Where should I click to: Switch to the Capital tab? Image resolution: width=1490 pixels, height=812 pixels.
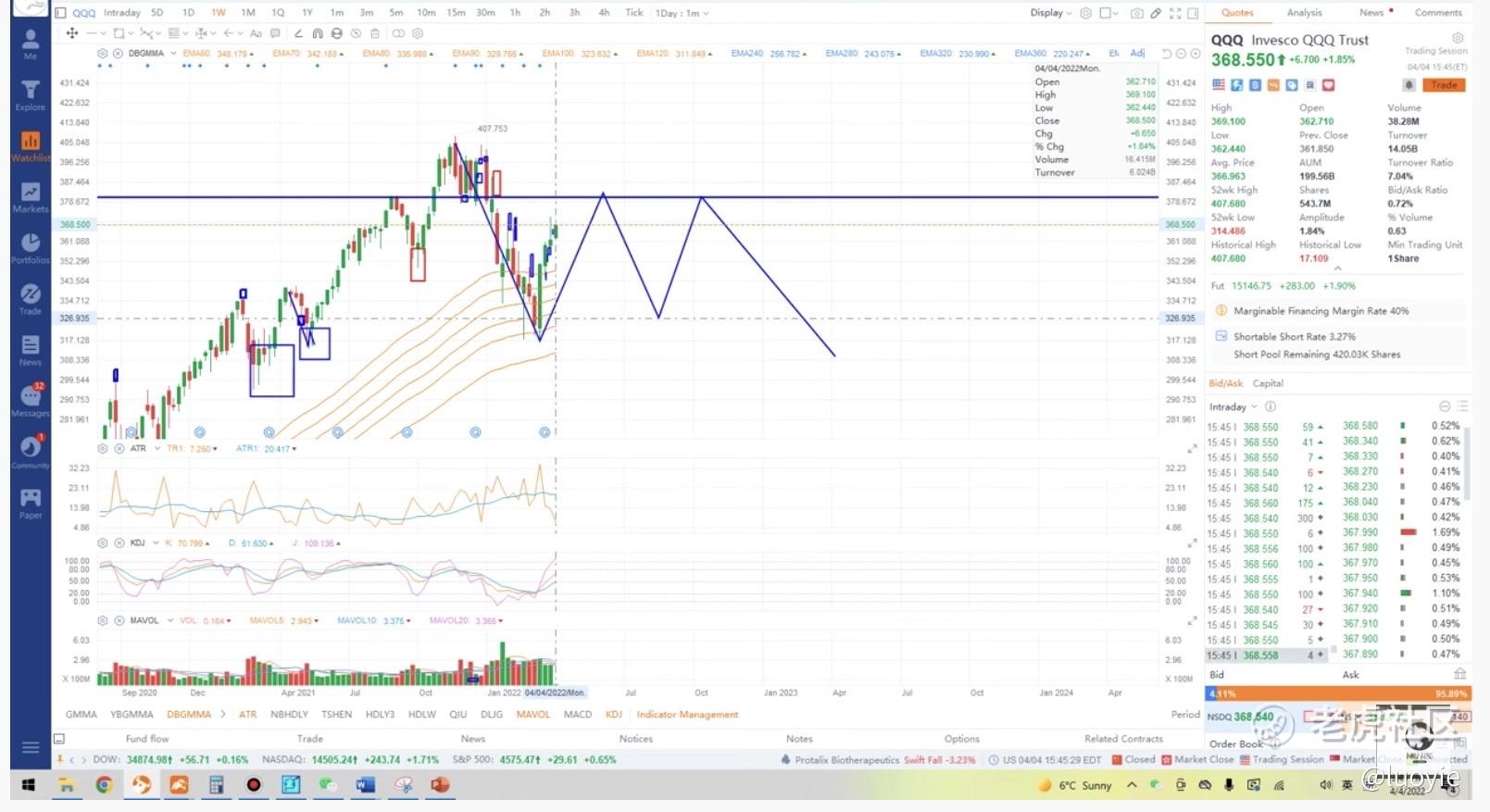[1268, 383]
